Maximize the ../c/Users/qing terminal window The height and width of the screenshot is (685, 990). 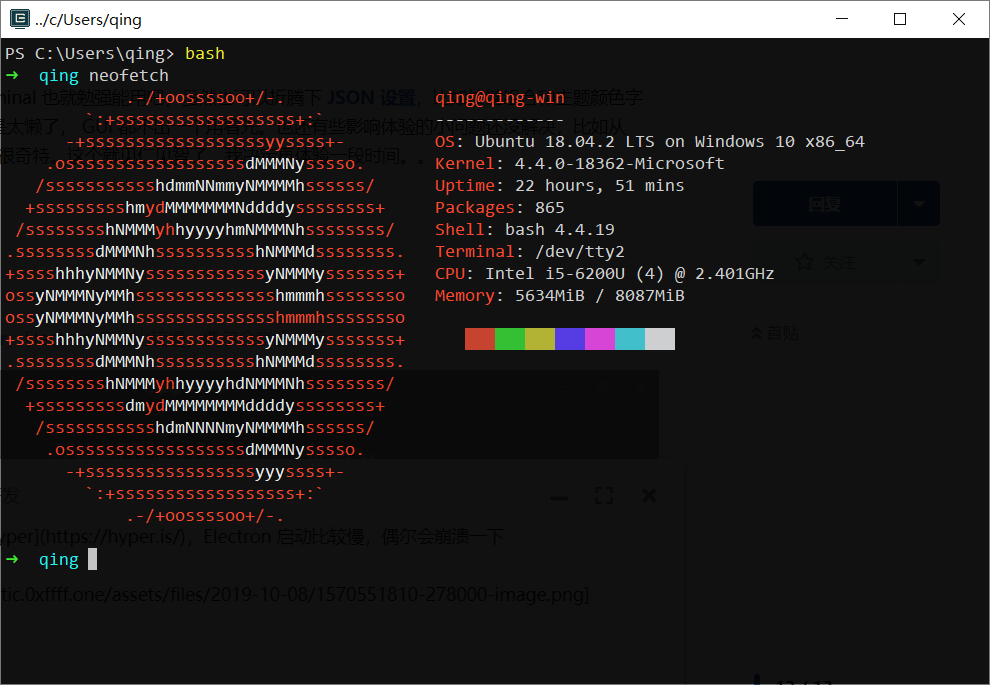(900, 19)
